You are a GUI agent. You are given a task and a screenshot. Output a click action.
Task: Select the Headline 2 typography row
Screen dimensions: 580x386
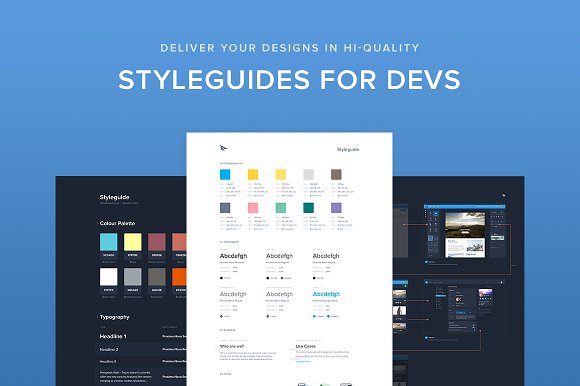(x=141, y=349)
